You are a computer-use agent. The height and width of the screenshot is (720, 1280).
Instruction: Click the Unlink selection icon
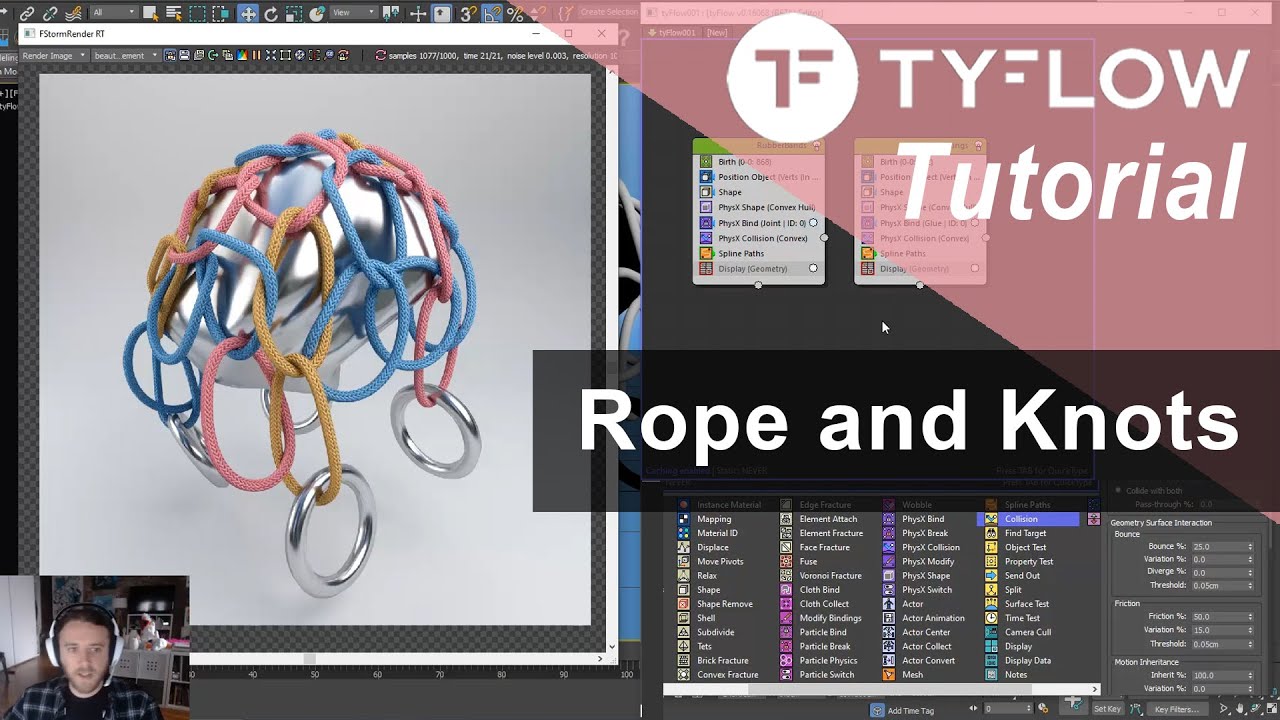pyautogui.click(x=50, y=14)
